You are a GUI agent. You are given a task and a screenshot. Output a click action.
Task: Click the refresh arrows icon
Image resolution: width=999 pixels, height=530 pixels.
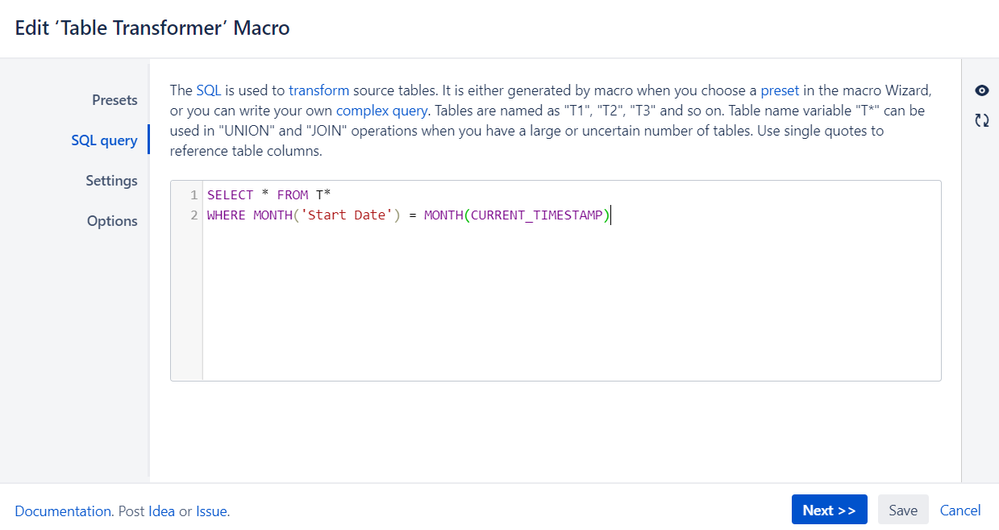981,120
